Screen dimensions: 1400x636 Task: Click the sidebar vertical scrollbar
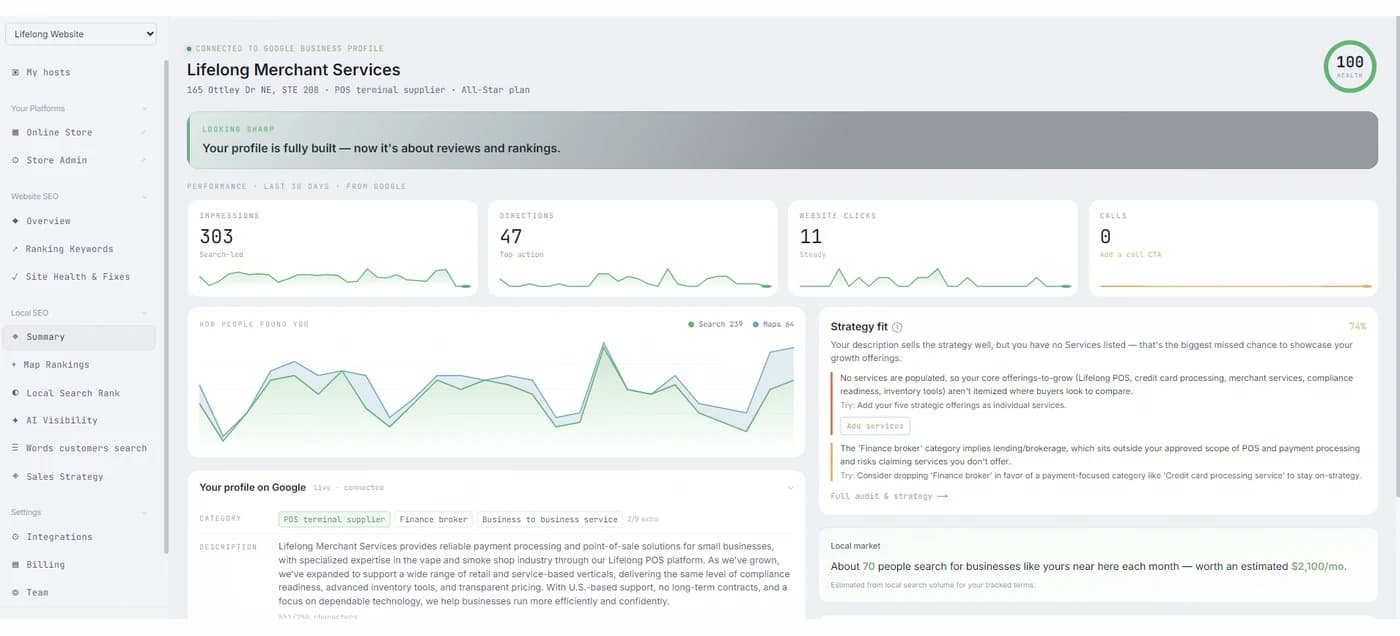pos(166,306)
